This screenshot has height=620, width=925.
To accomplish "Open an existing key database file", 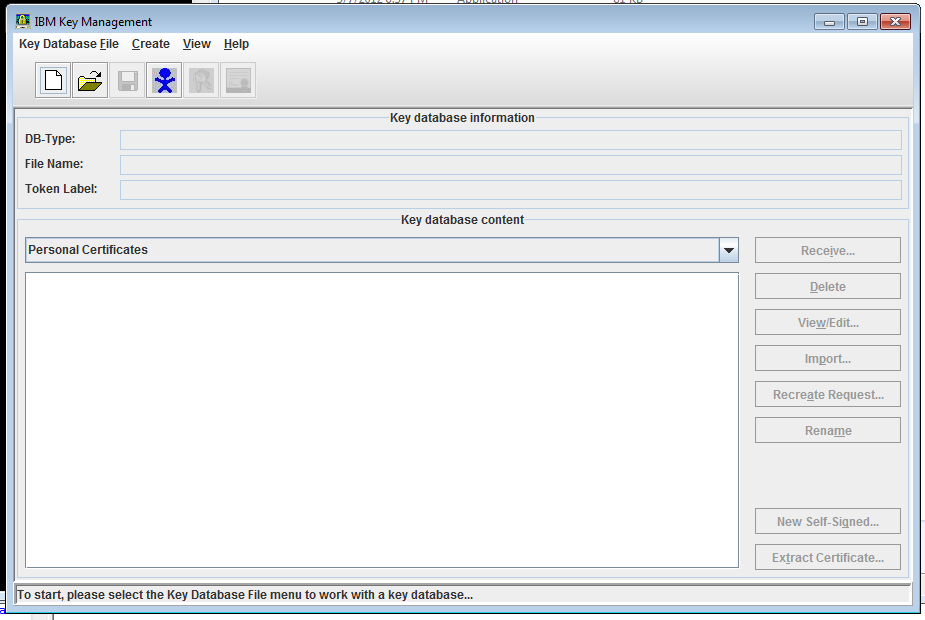I will [x=89, y=80].
